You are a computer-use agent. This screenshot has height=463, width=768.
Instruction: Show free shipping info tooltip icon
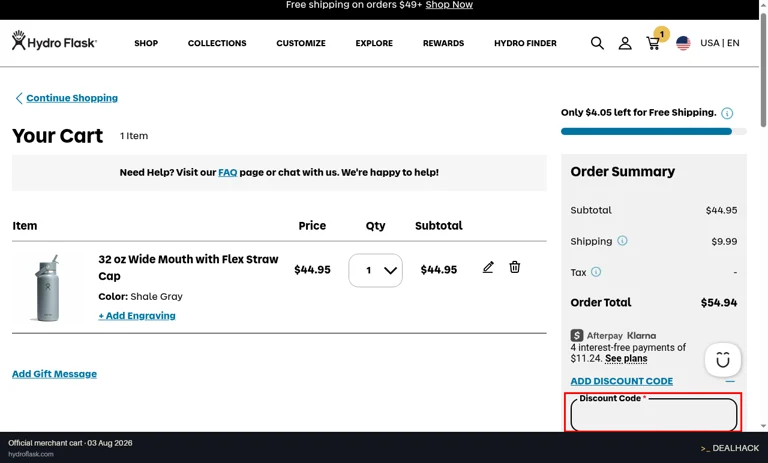pyautogui.click(x=727, y=113)
